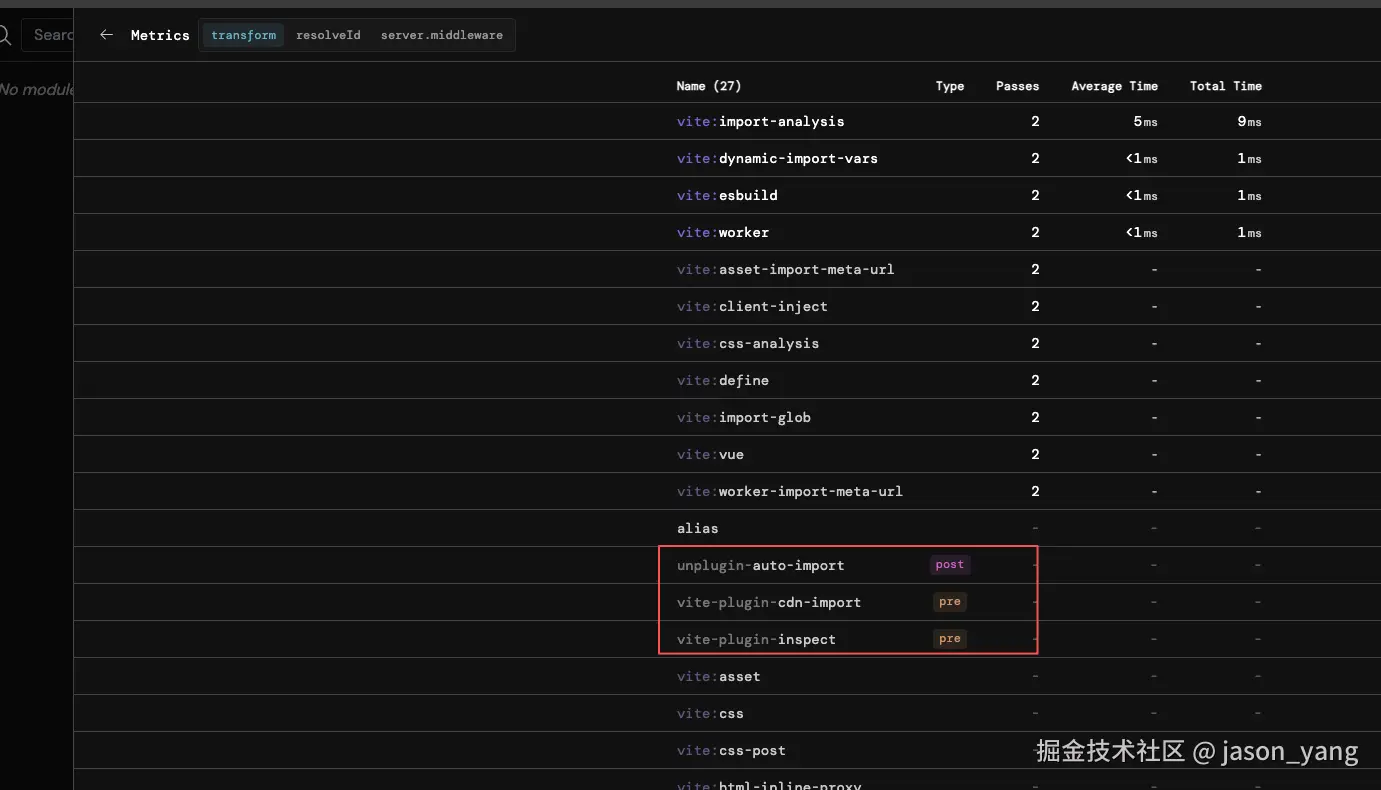
Task: Switch to the server.middleware tab
Action: coord(442,35)
